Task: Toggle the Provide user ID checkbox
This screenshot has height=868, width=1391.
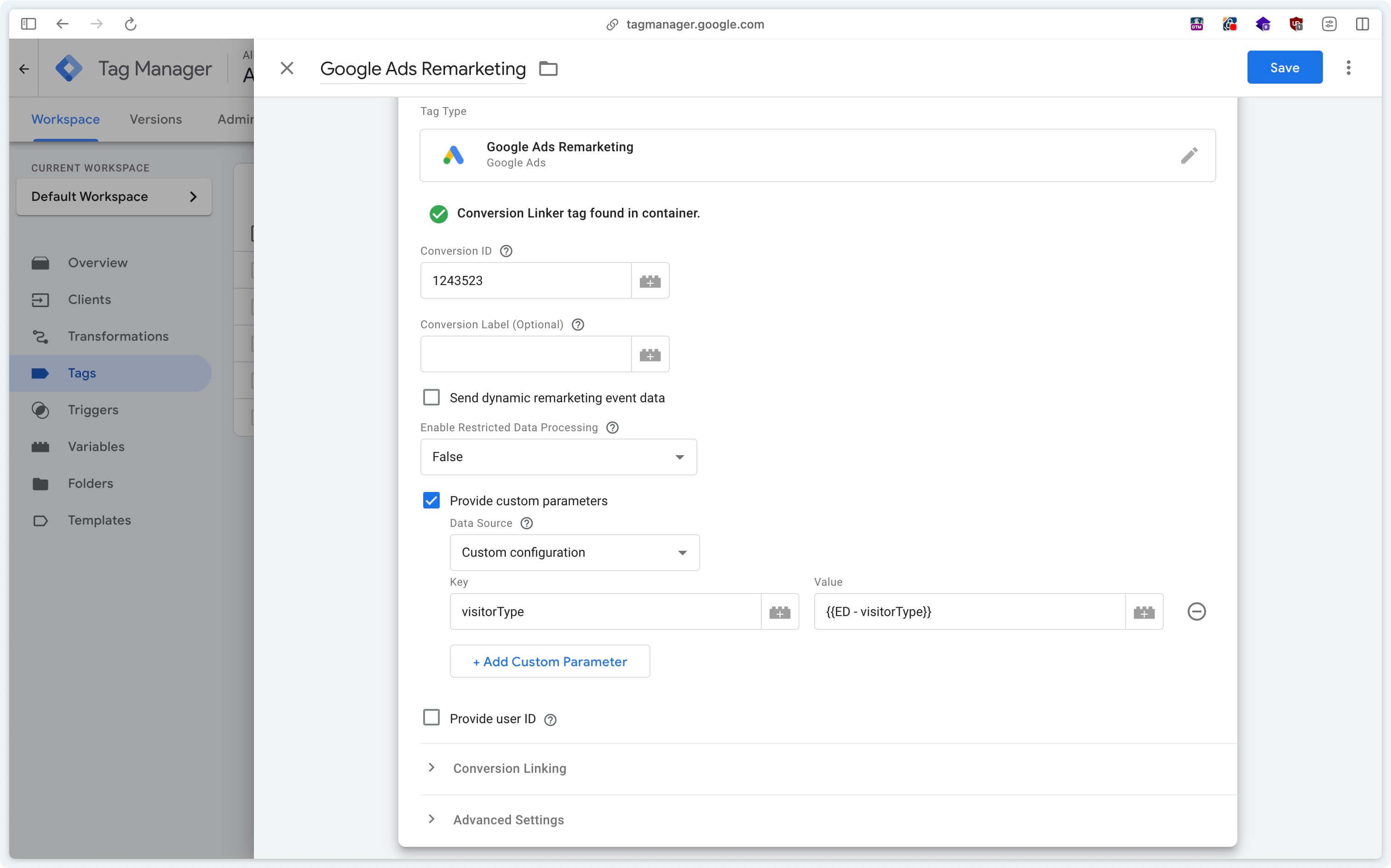Action: [432, 718]
